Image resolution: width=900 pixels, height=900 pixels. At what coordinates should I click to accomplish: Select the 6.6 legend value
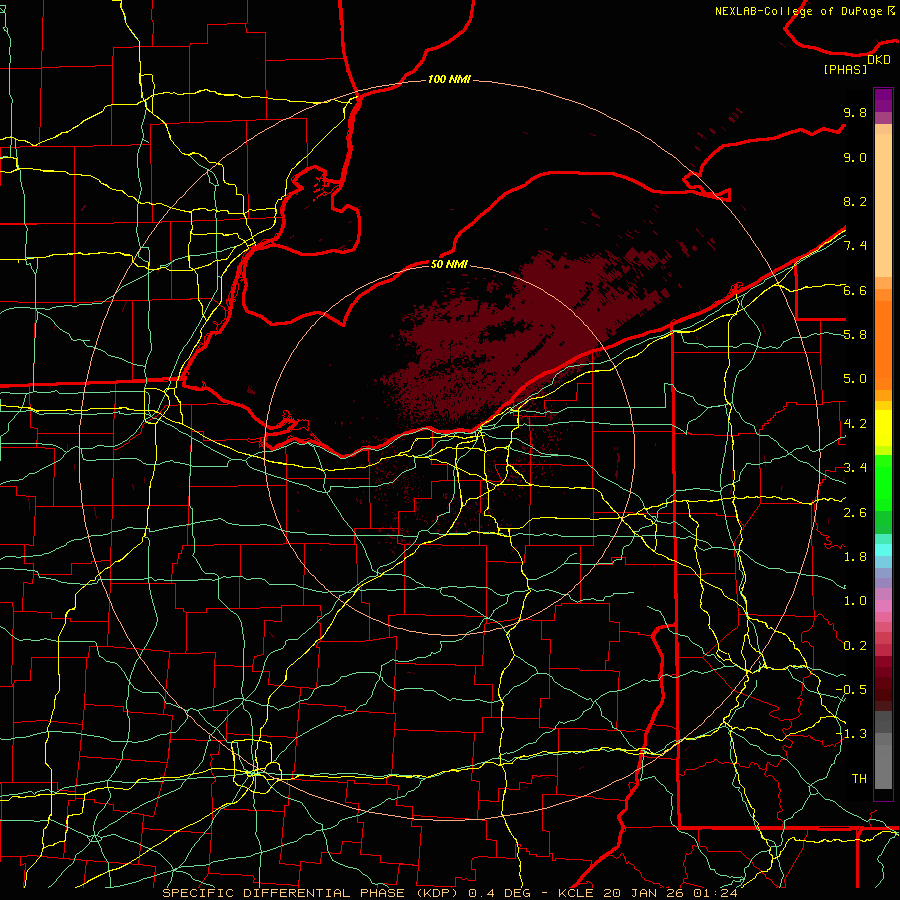click(x=855, y=290)
